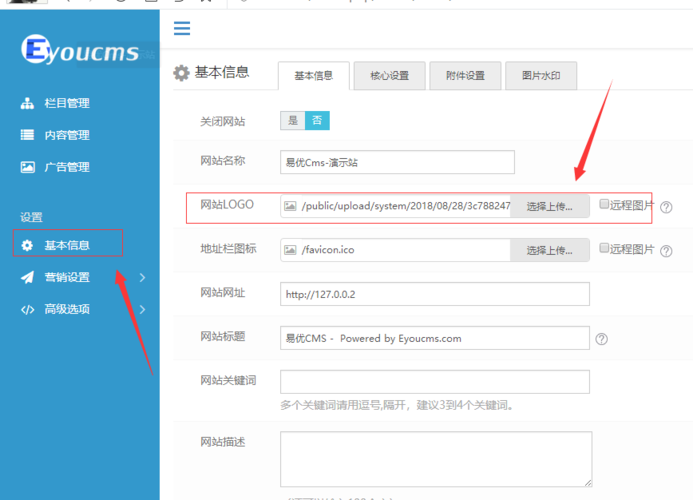Click the 高级选项 code icon
This screenshot has width=693, height=500.
tap(27, 309)
